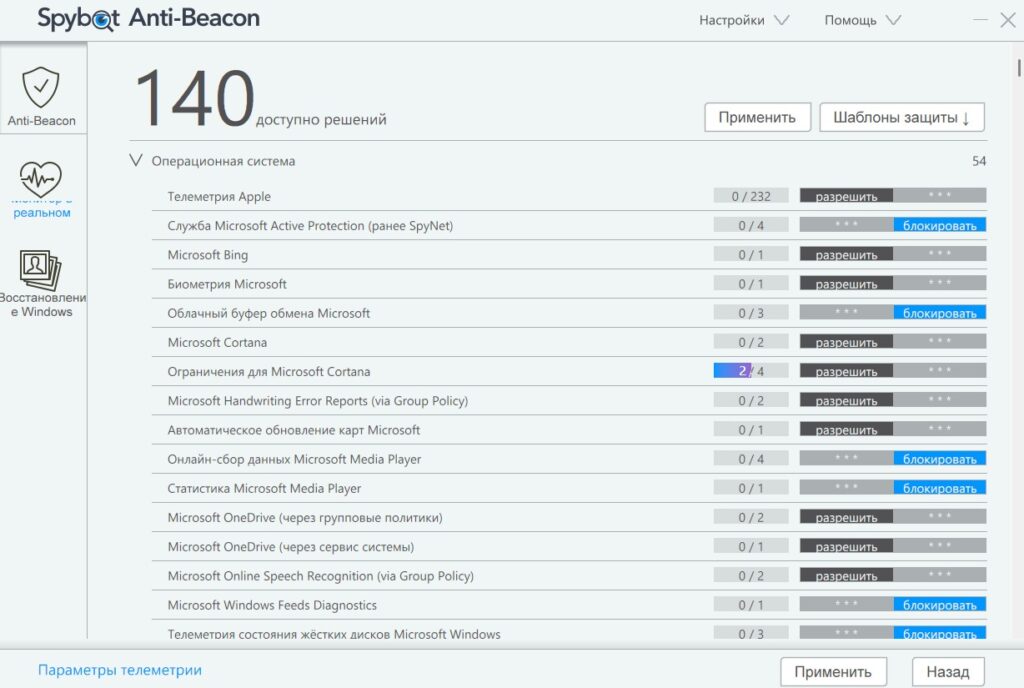Click the 0 / 232 Apple telemetry counter
1024x688 pixels.
pos(751,196)
